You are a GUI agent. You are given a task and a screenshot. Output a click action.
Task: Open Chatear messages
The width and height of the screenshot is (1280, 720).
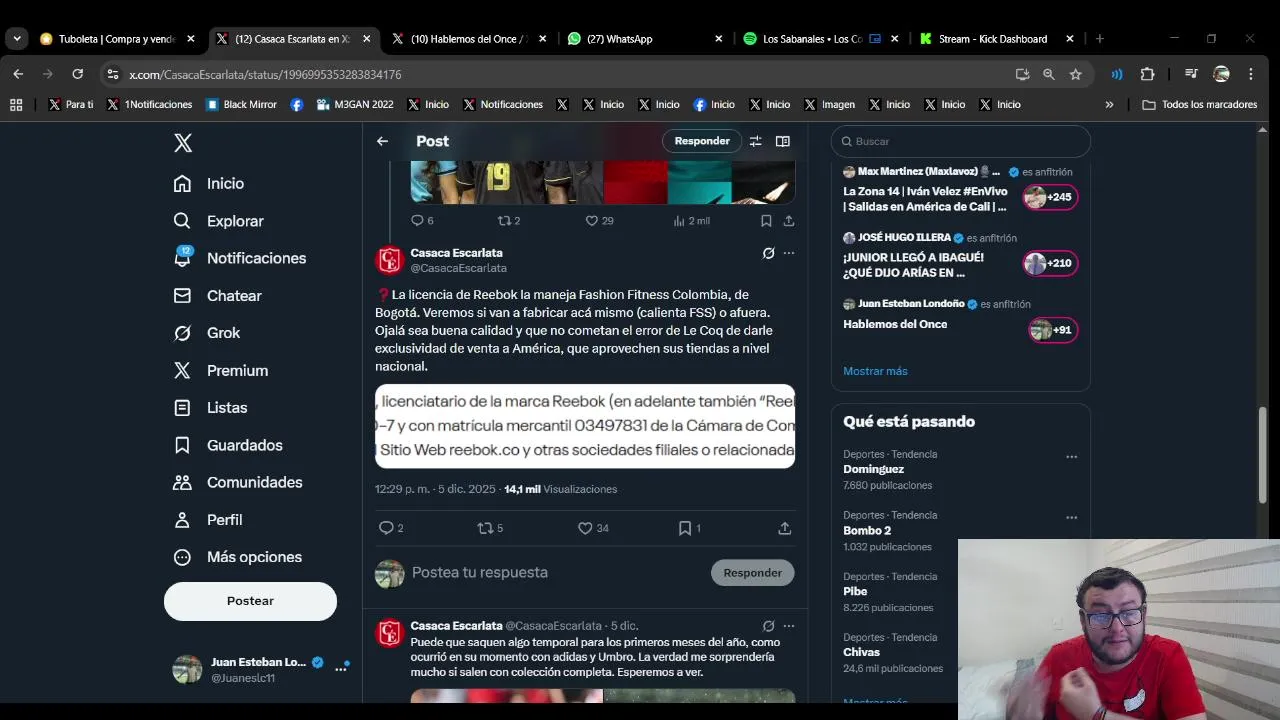click(217, 296)
